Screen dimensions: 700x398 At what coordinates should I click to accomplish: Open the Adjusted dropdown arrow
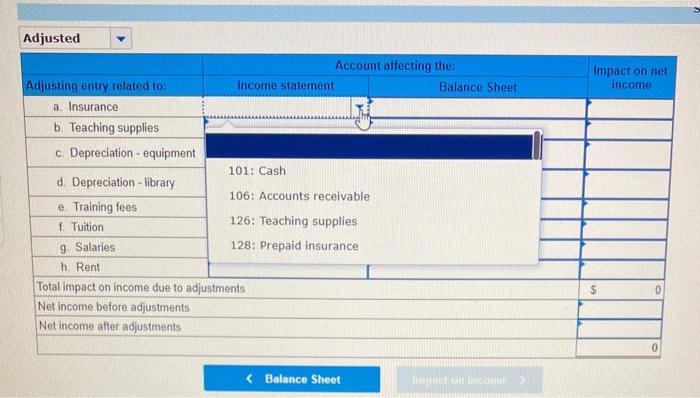121,38
